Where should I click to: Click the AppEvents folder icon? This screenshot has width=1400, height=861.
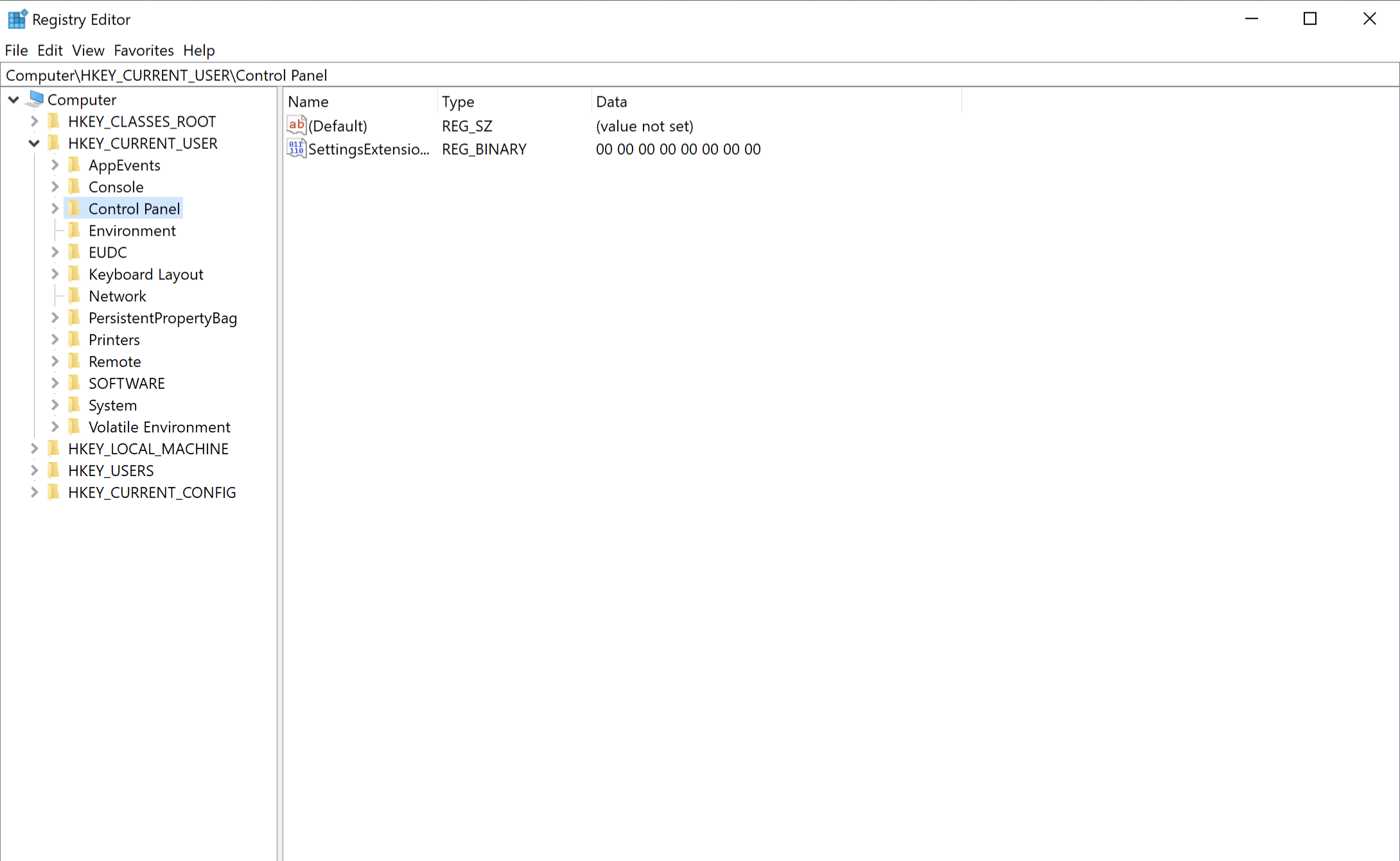pos(74,164)
